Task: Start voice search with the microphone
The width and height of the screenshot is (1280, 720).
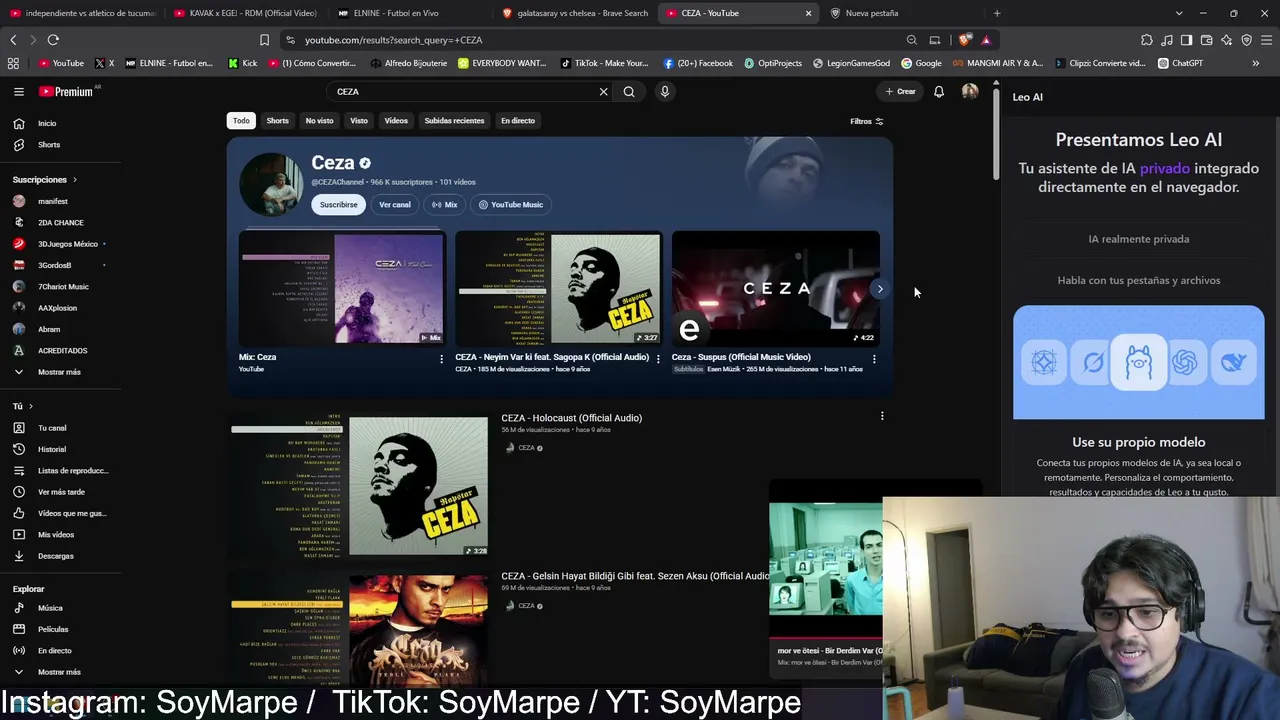Action: tap(664, 91)
